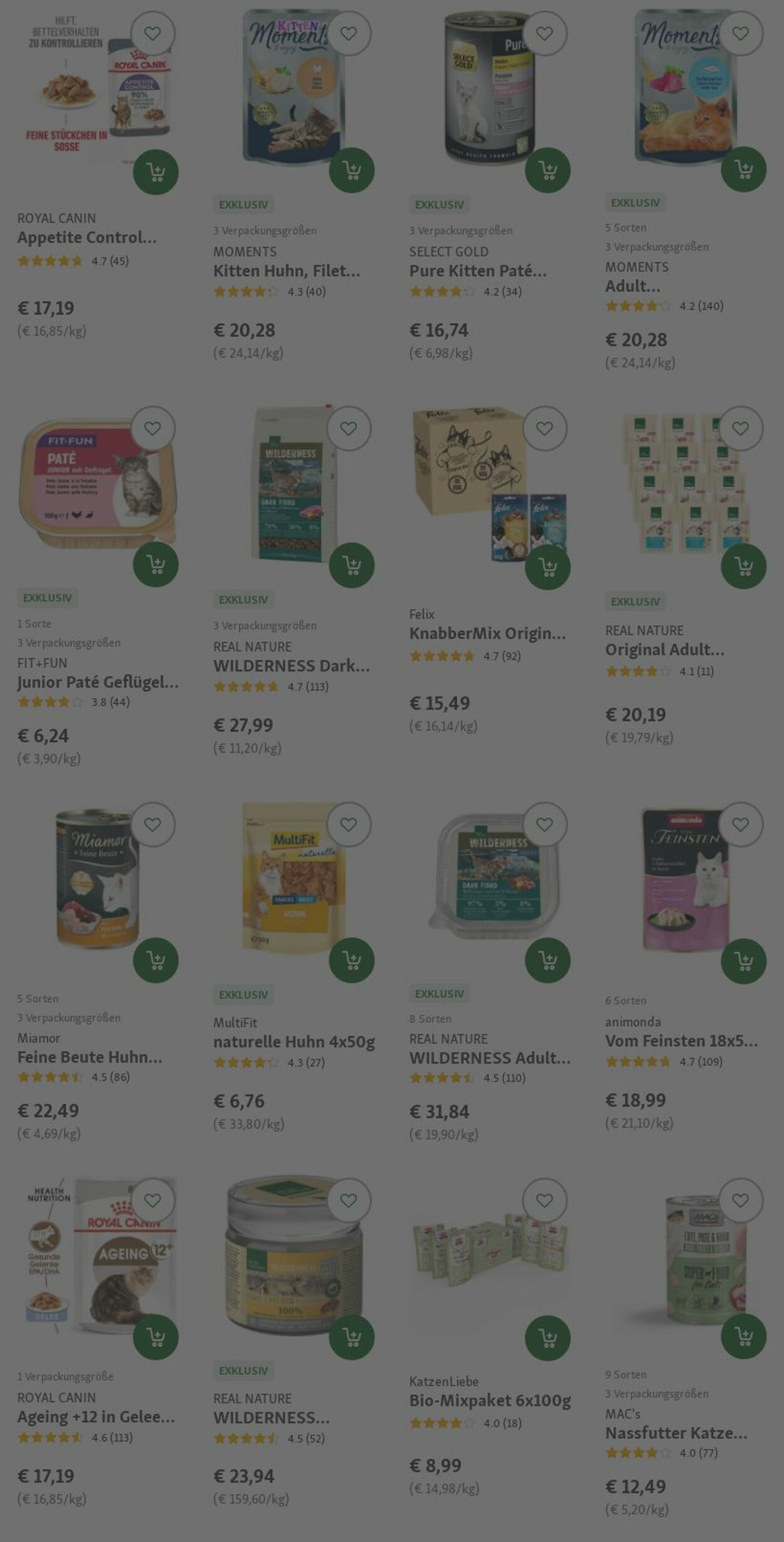Toggle wishlist heart for Royal Canin Ageing +12
Screen dimensions: 784x1542
[152, 1201]
